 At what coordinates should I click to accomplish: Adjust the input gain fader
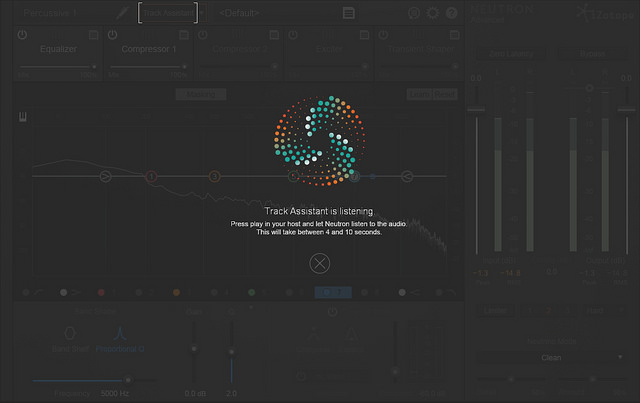coord(476,109)
